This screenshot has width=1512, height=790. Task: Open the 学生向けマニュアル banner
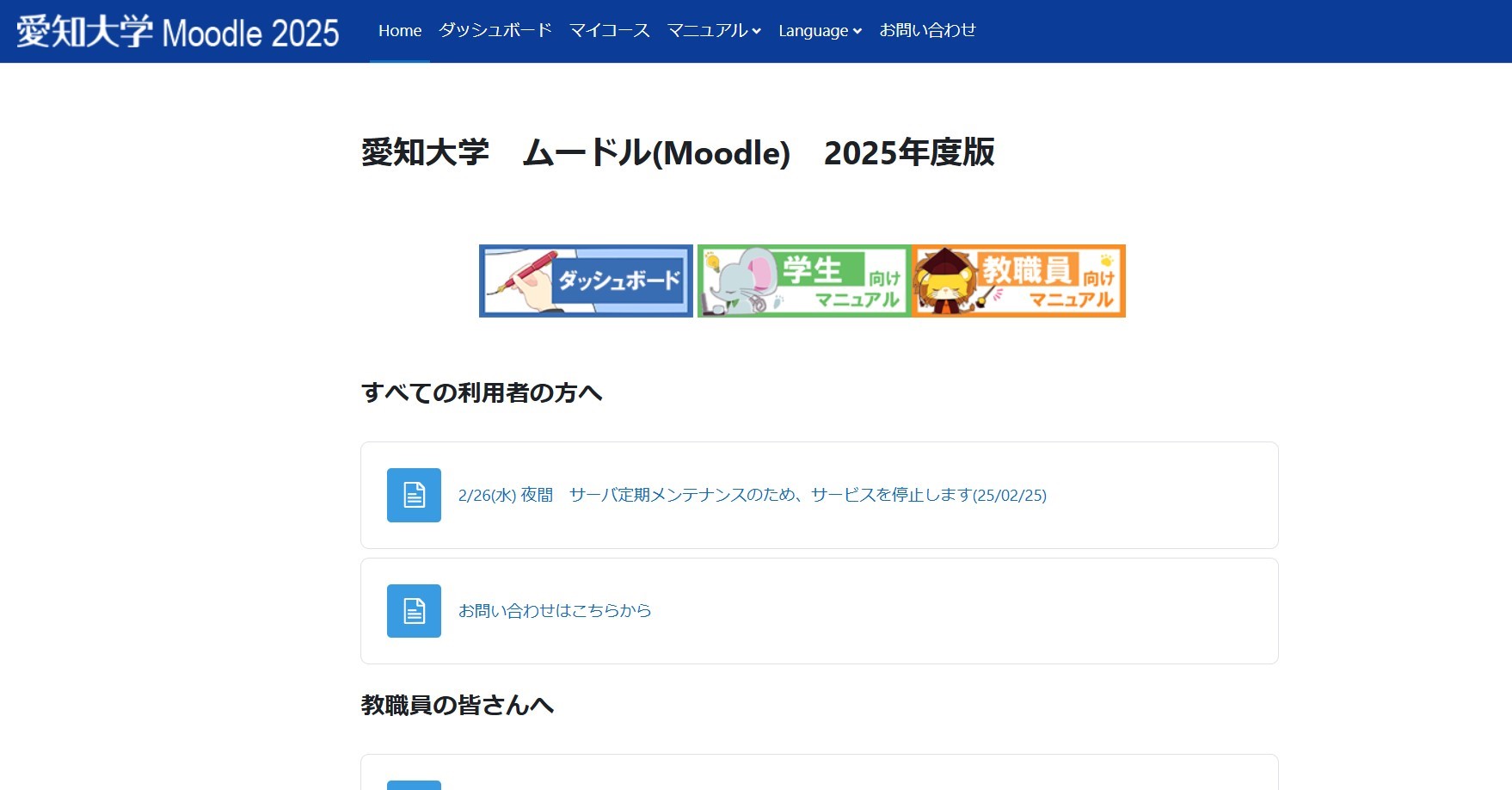pos(803,281)
